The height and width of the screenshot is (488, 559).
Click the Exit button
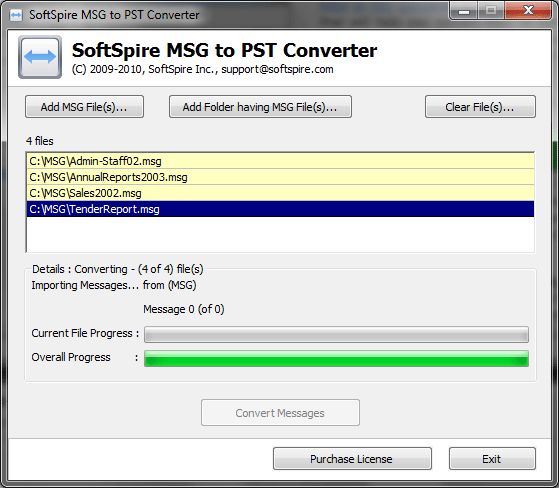pos(492,459)
